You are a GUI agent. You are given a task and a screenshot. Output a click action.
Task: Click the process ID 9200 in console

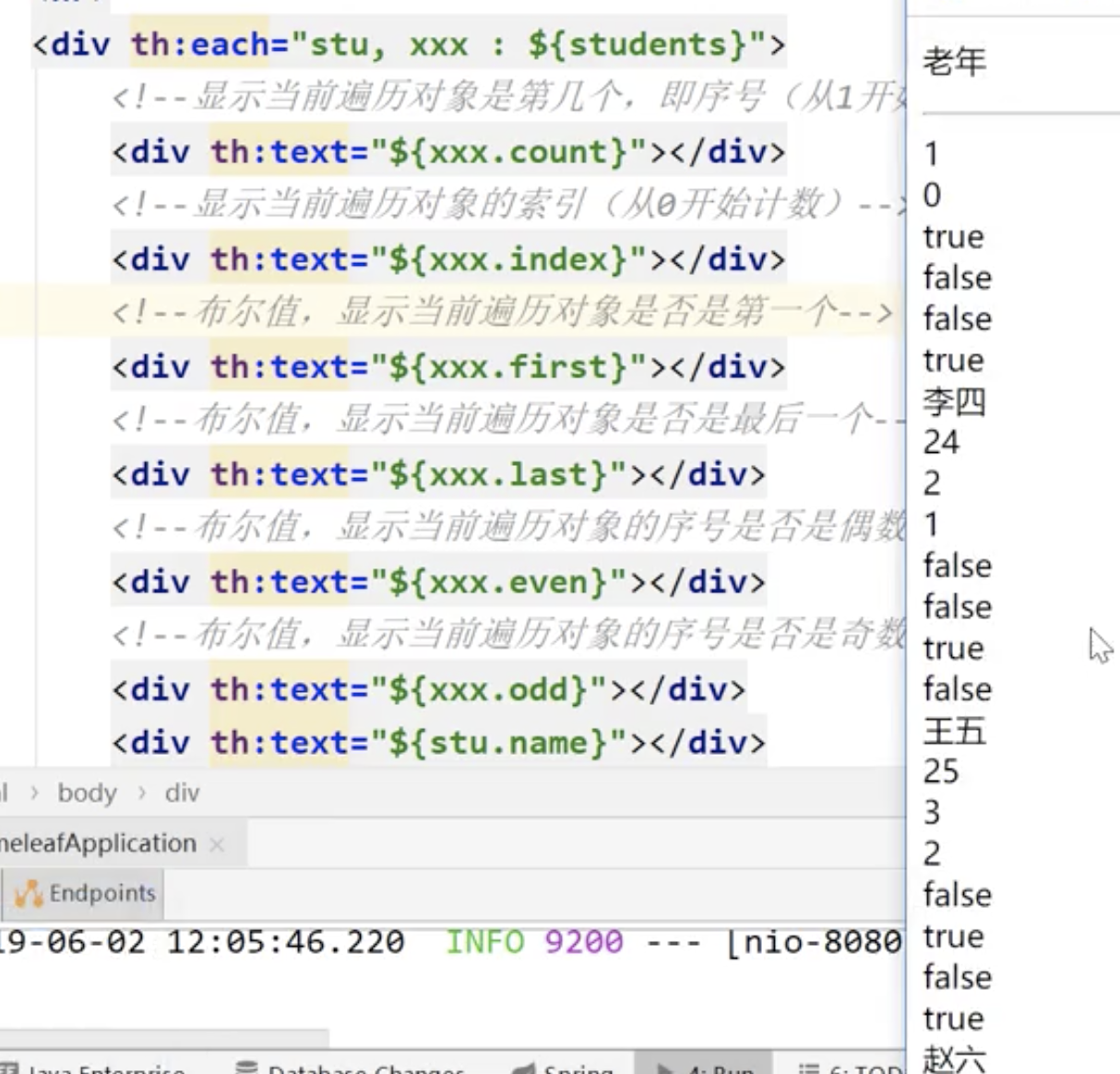tap(584, 942)
